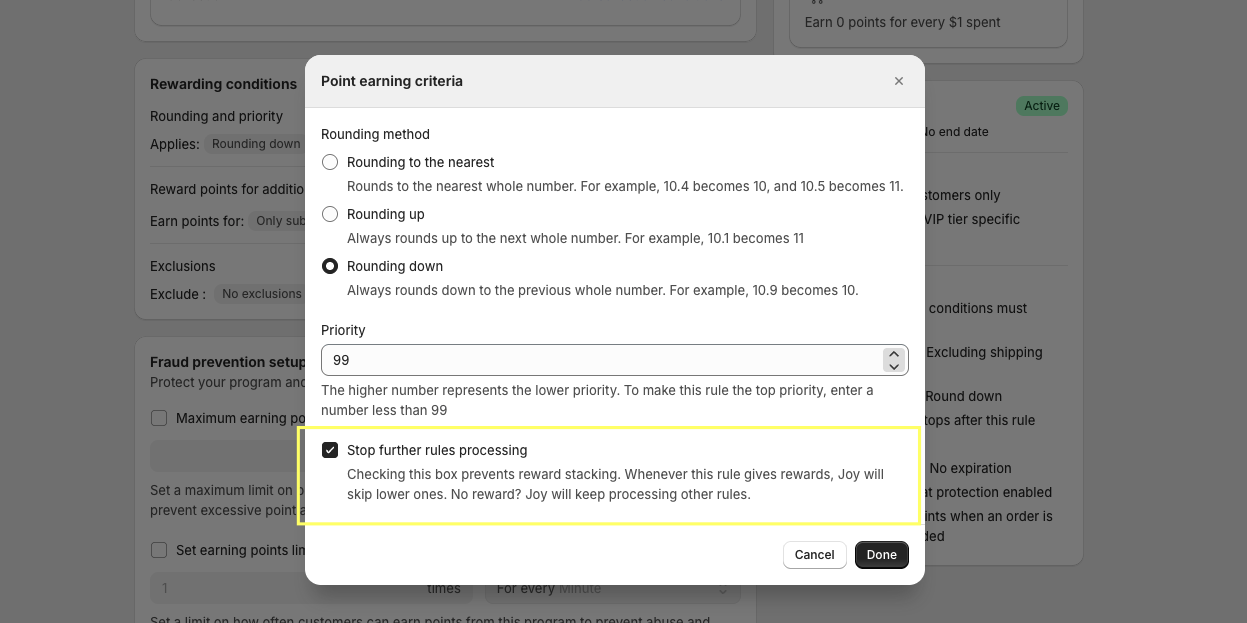Increase the Priority value with up arrow
Viewport: 1247px width, 623px height.
pos(894,354)
